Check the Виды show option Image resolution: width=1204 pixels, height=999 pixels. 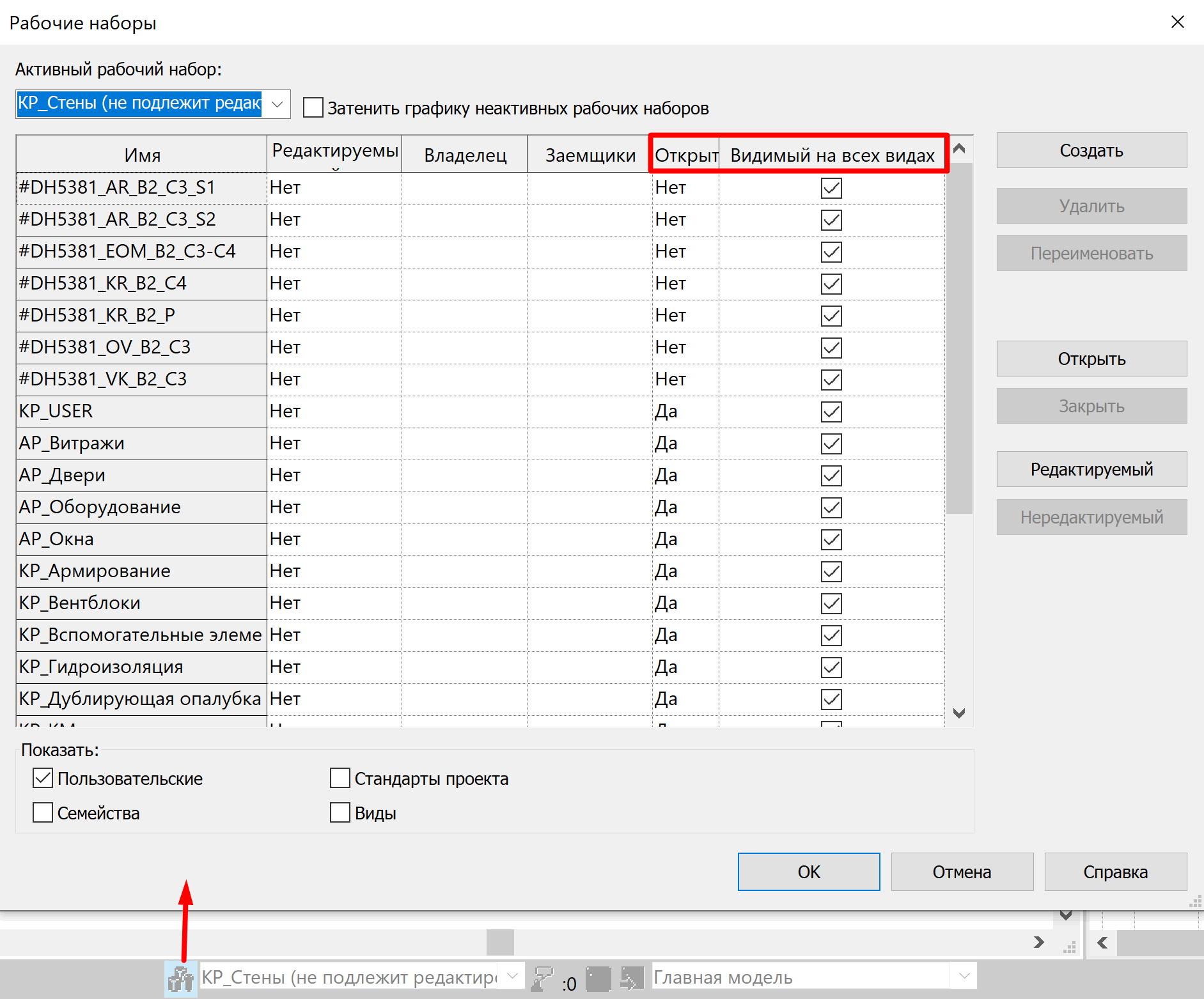(x=340, y=812)
